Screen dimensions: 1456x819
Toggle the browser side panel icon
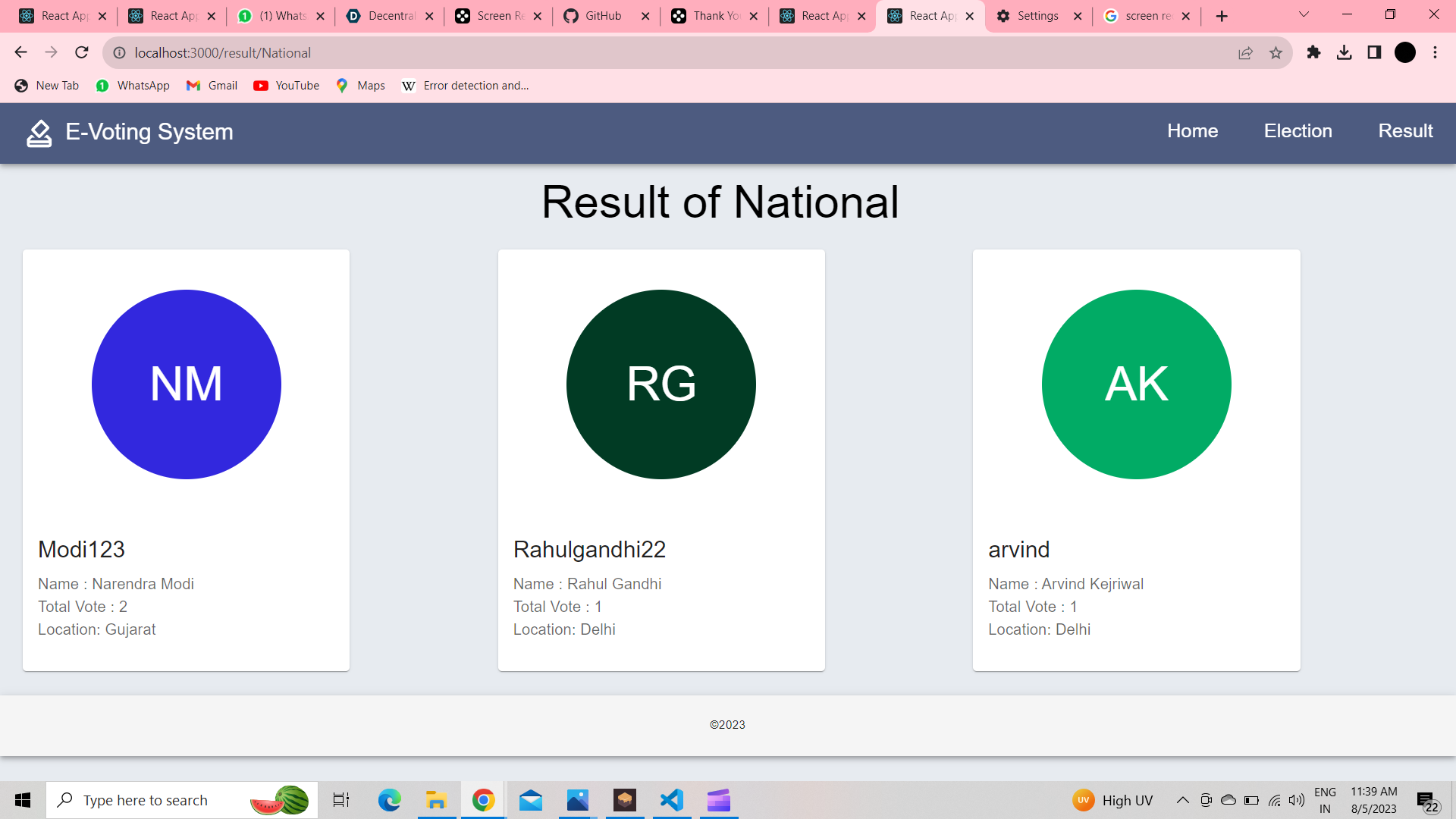coord(1374,52)
